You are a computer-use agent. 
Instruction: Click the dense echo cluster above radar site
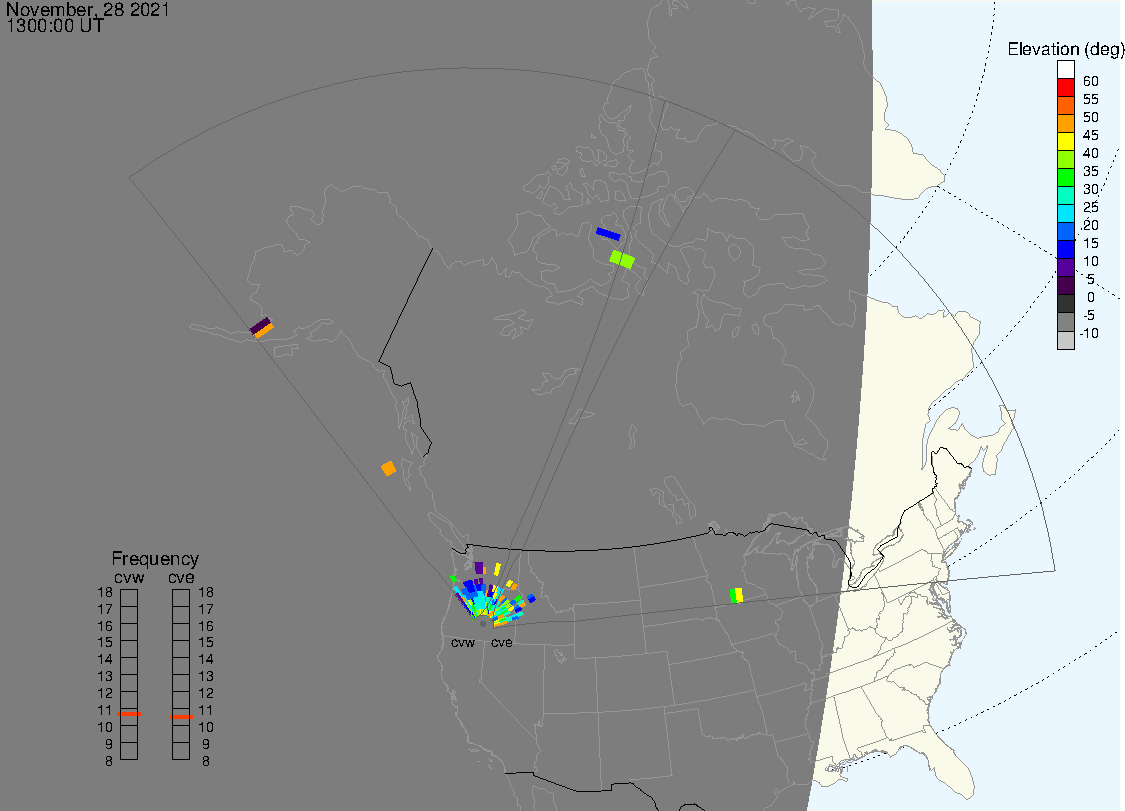(491, 597)
